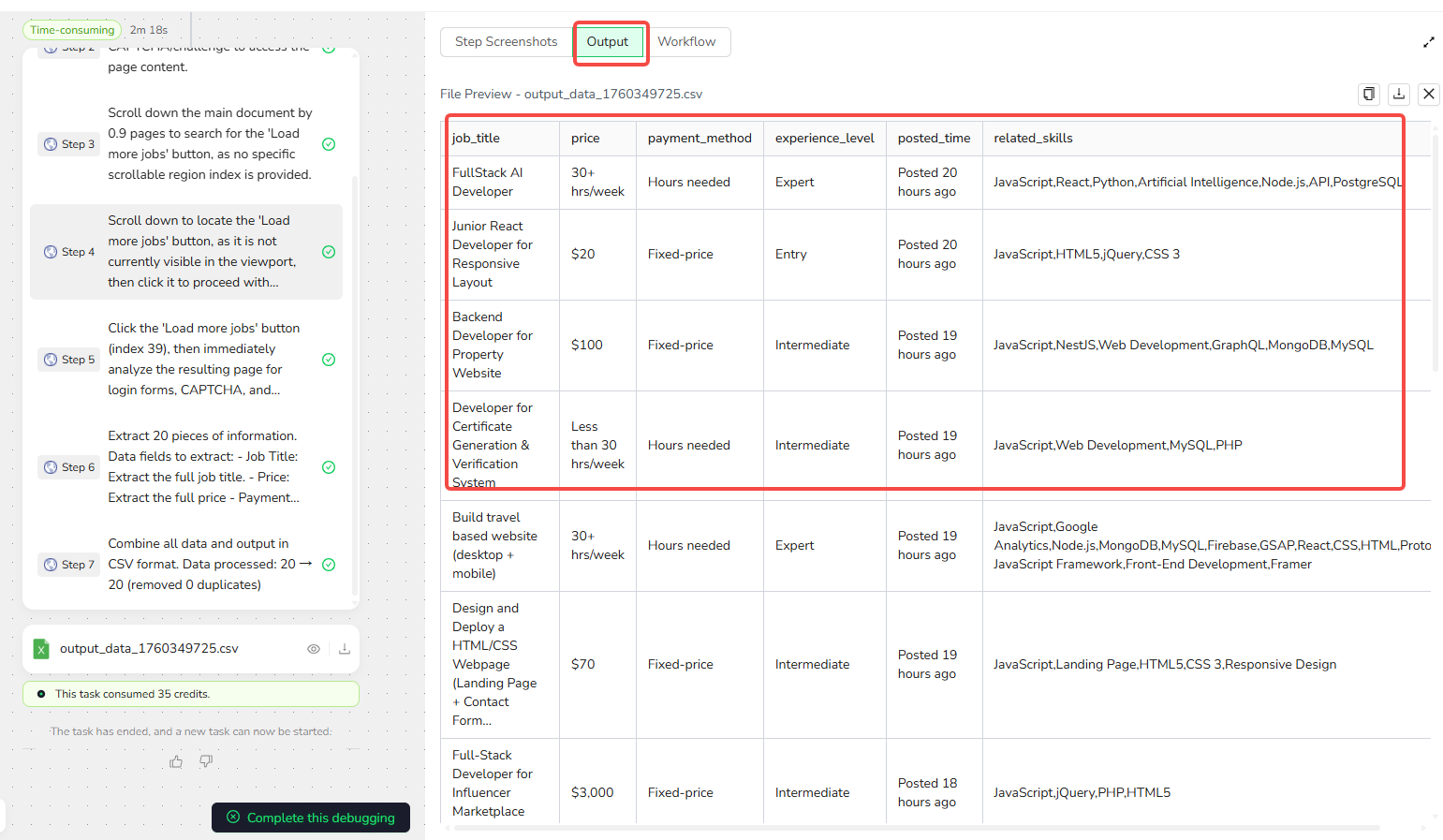Expand the output panel to fullscreen
Viewport: 1443px width, 840px height.
1429,42
